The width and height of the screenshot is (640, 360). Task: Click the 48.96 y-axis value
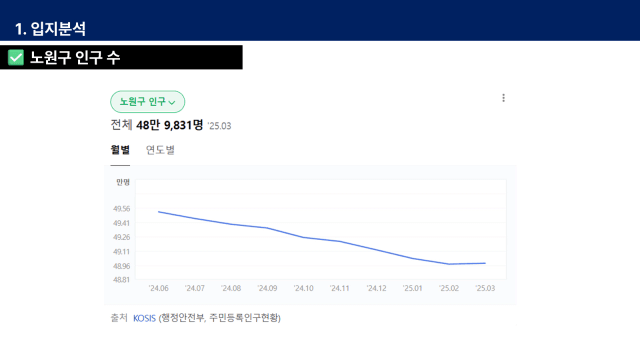tap(122, 266)
